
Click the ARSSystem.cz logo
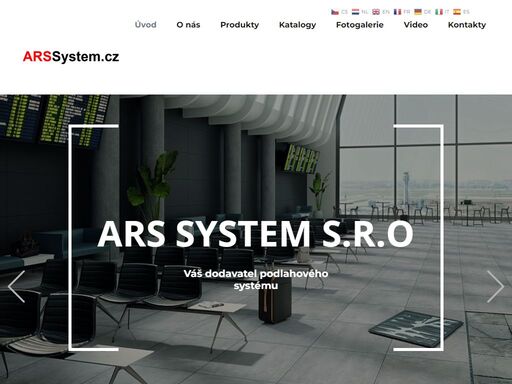tap(71, 57)
